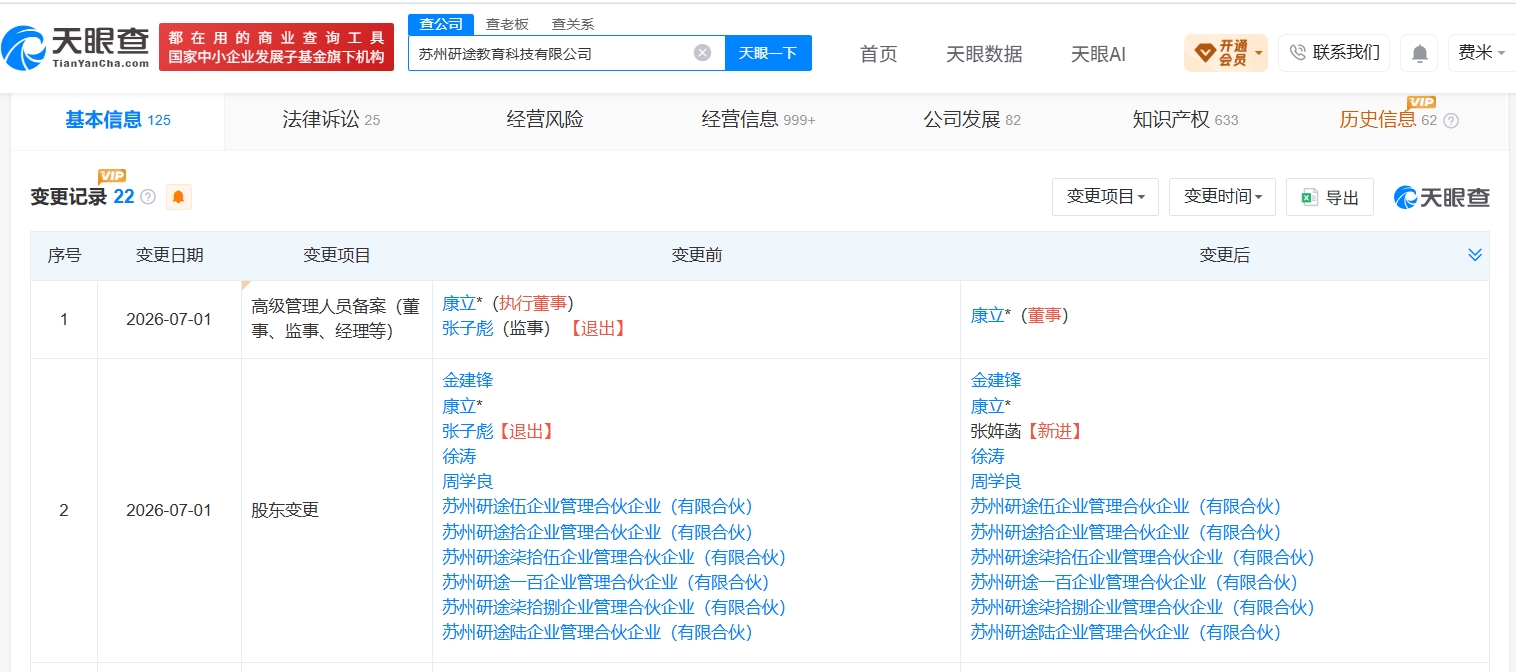Click the 导出 Excel export button

pos(1330,197)
